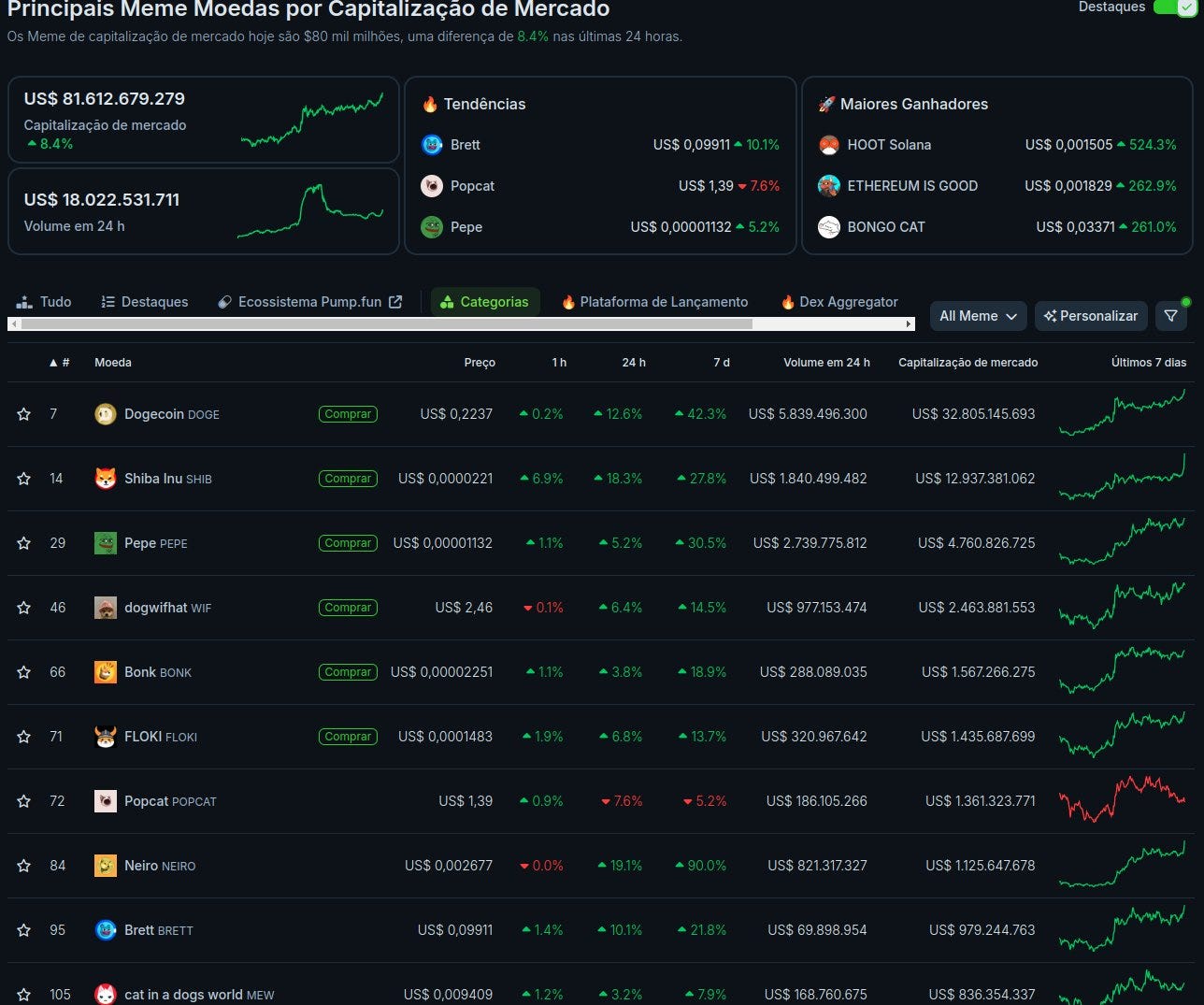Select the Categorias tab
Viewport: 1204px width, 1005px height.
(x=485, y=302)
